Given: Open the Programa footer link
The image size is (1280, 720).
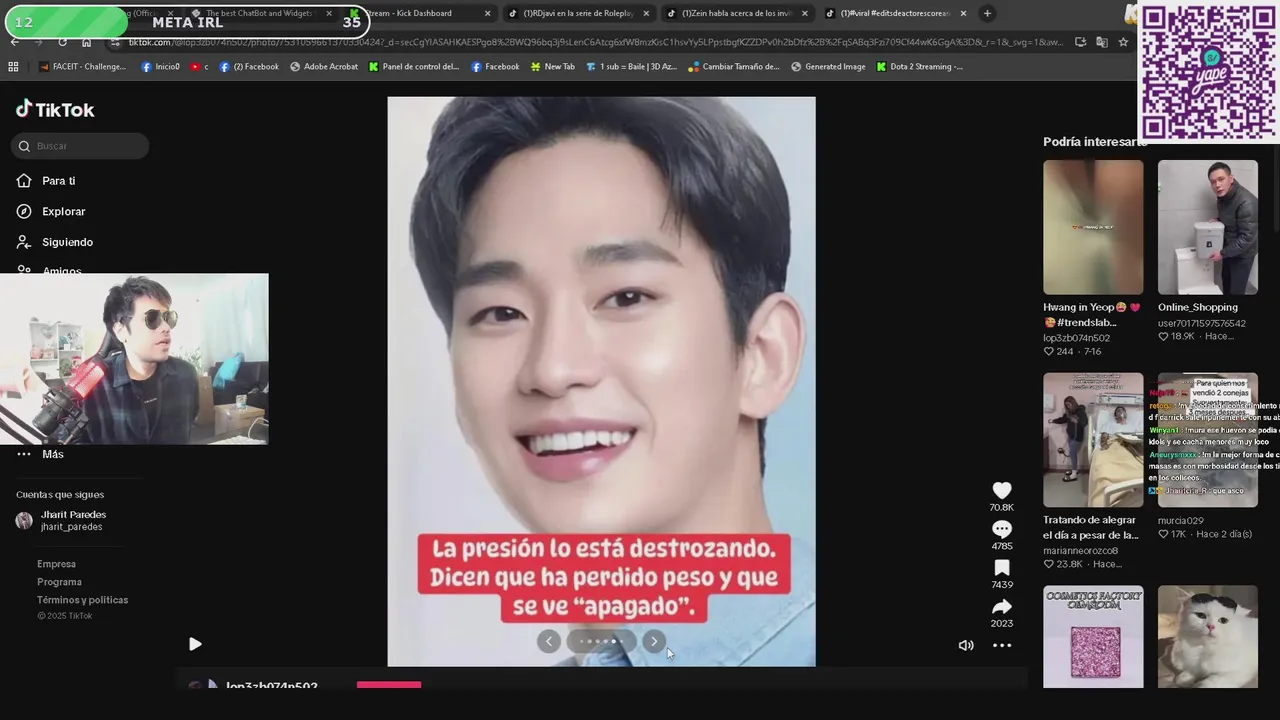Looking at the screenshot, I should [x=59, y=582].
